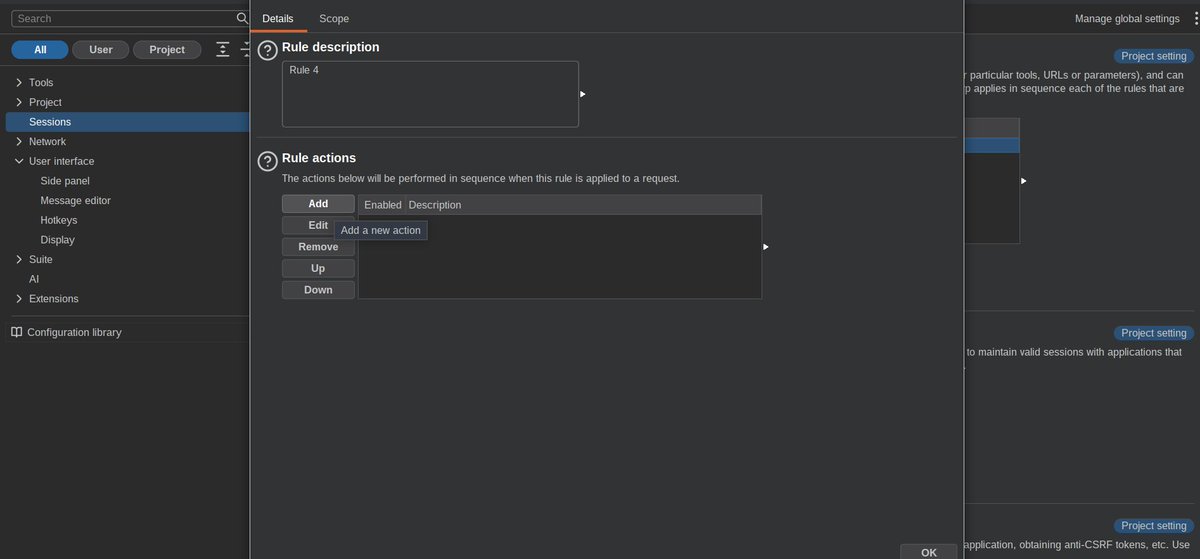
Task: Click the top Project setting badge
Action: [1154, 56]
